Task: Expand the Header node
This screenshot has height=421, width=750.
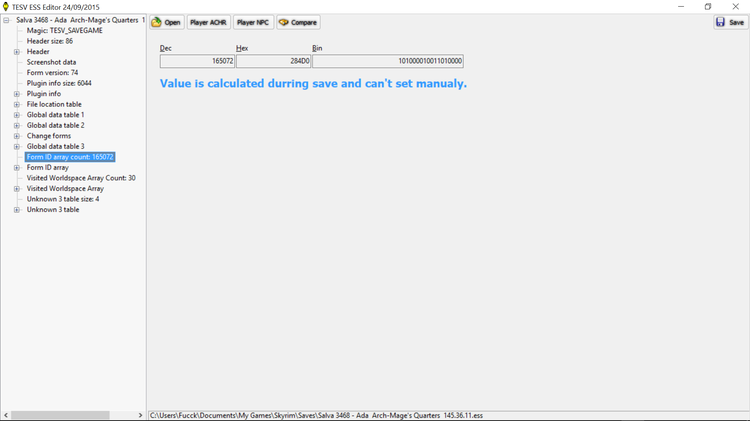Action: tap(17, 52)
